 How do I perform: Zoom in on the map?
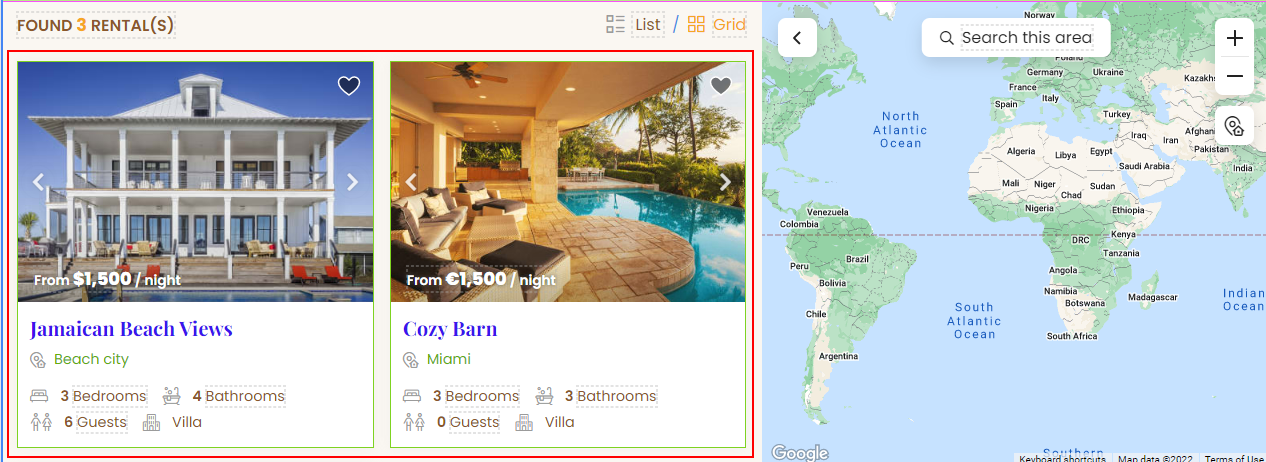pyautogui.click(x=1235, y=38)
